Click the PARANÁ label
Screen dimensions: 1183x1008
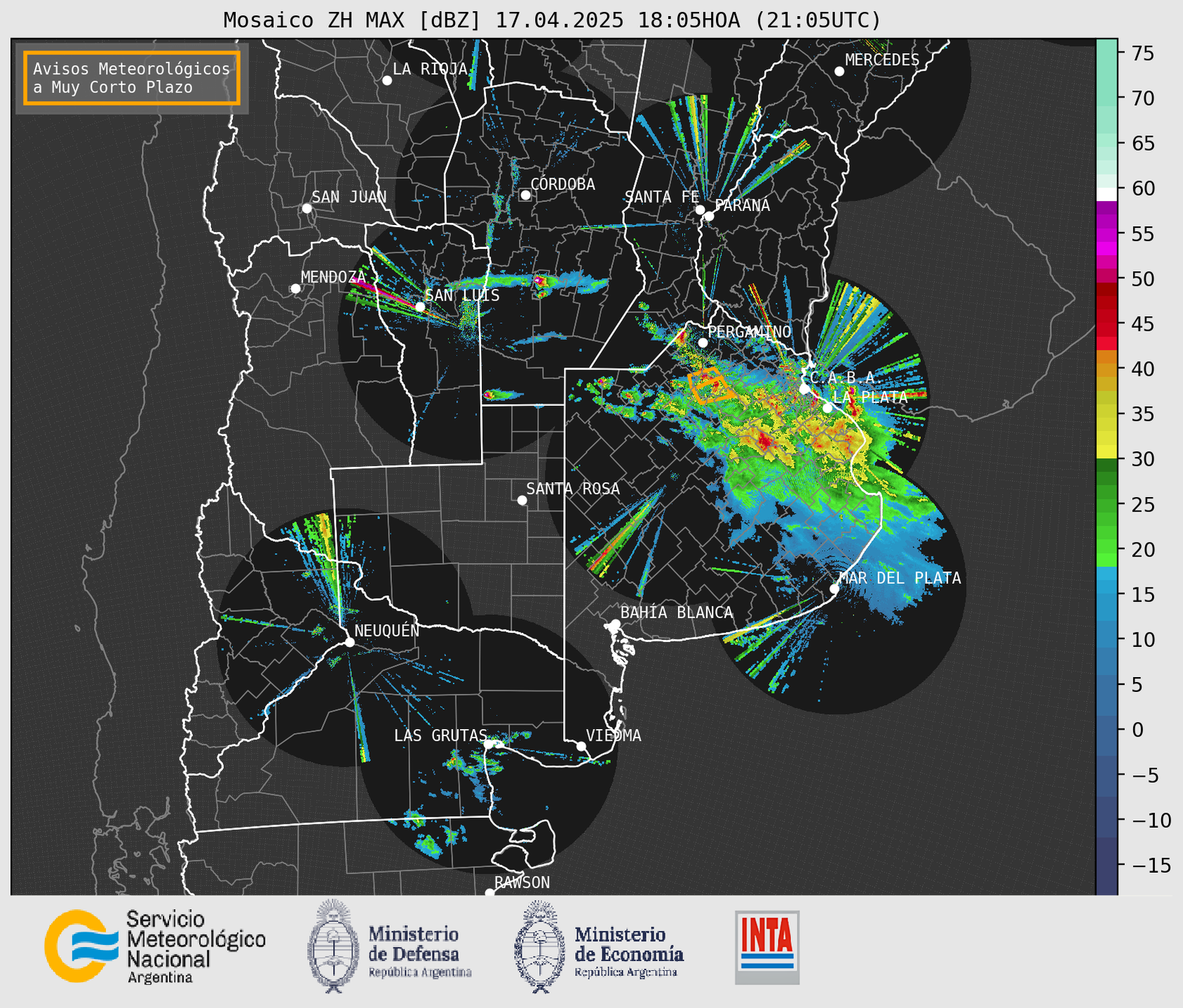click(x=742, y=205)
